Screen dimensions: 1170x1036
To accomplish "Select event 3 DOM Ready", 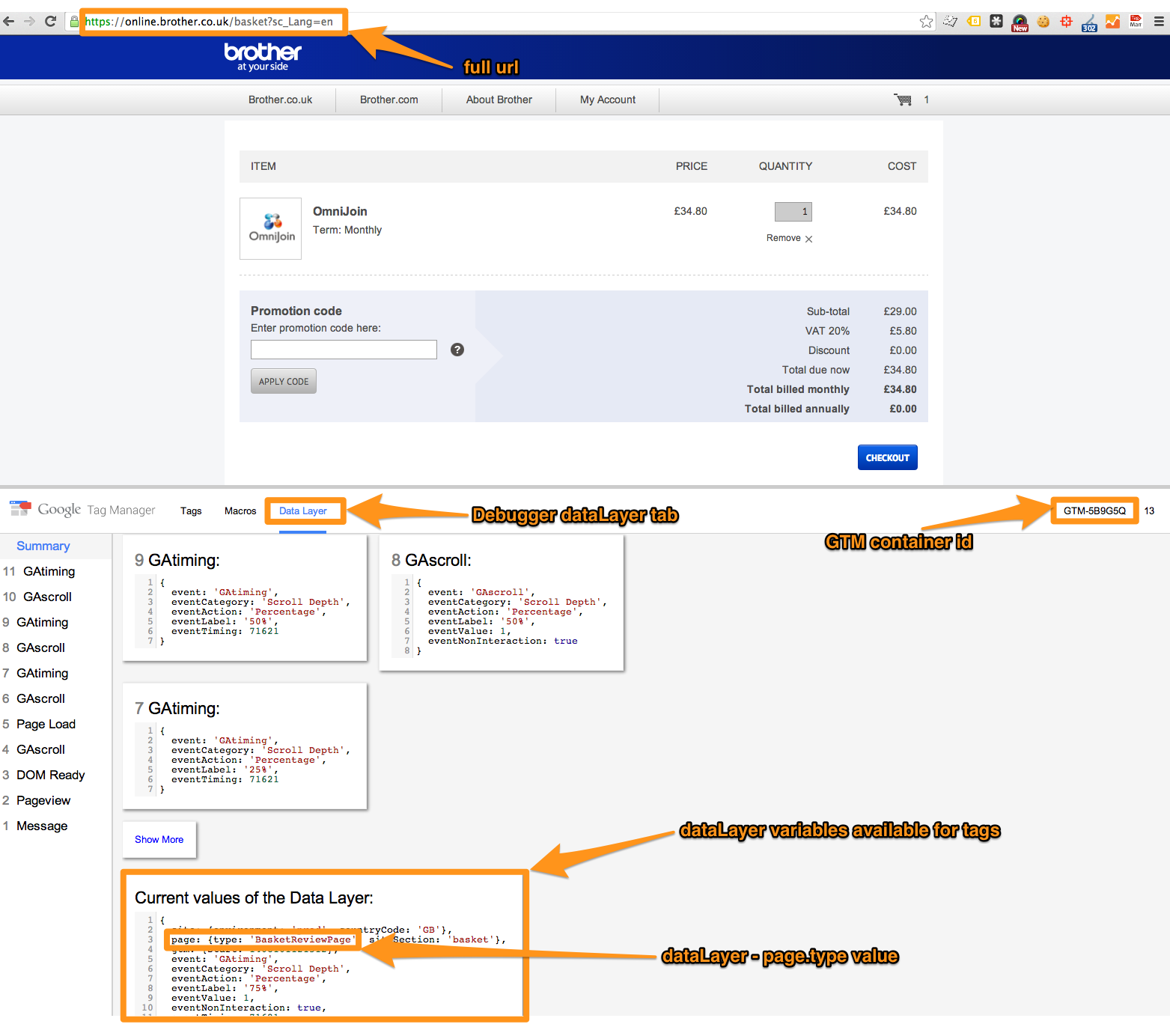I will tap(43, 775).
